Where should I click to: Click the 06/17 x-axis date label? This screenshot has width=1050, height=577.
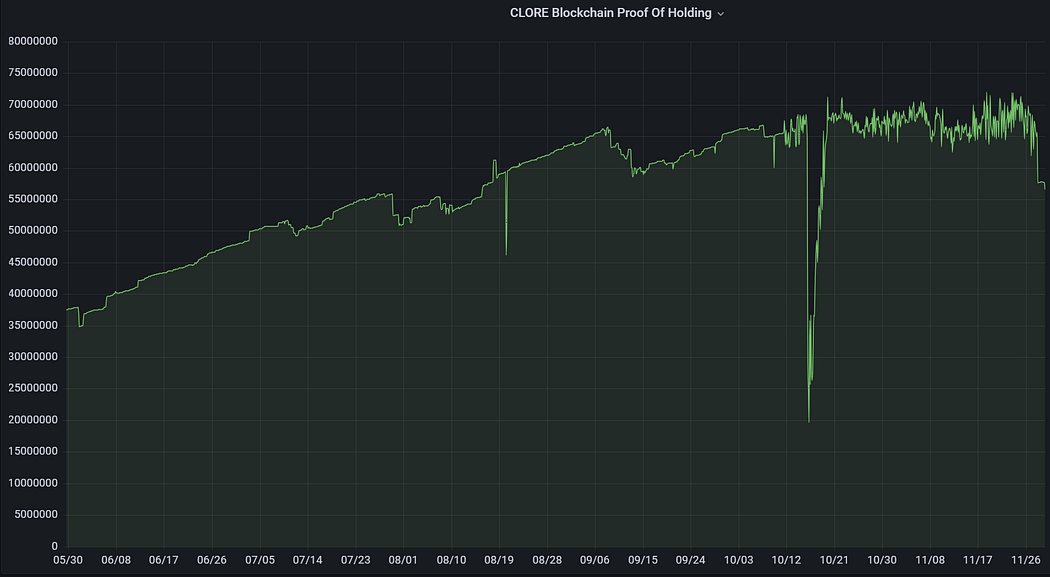pos(164,560)
